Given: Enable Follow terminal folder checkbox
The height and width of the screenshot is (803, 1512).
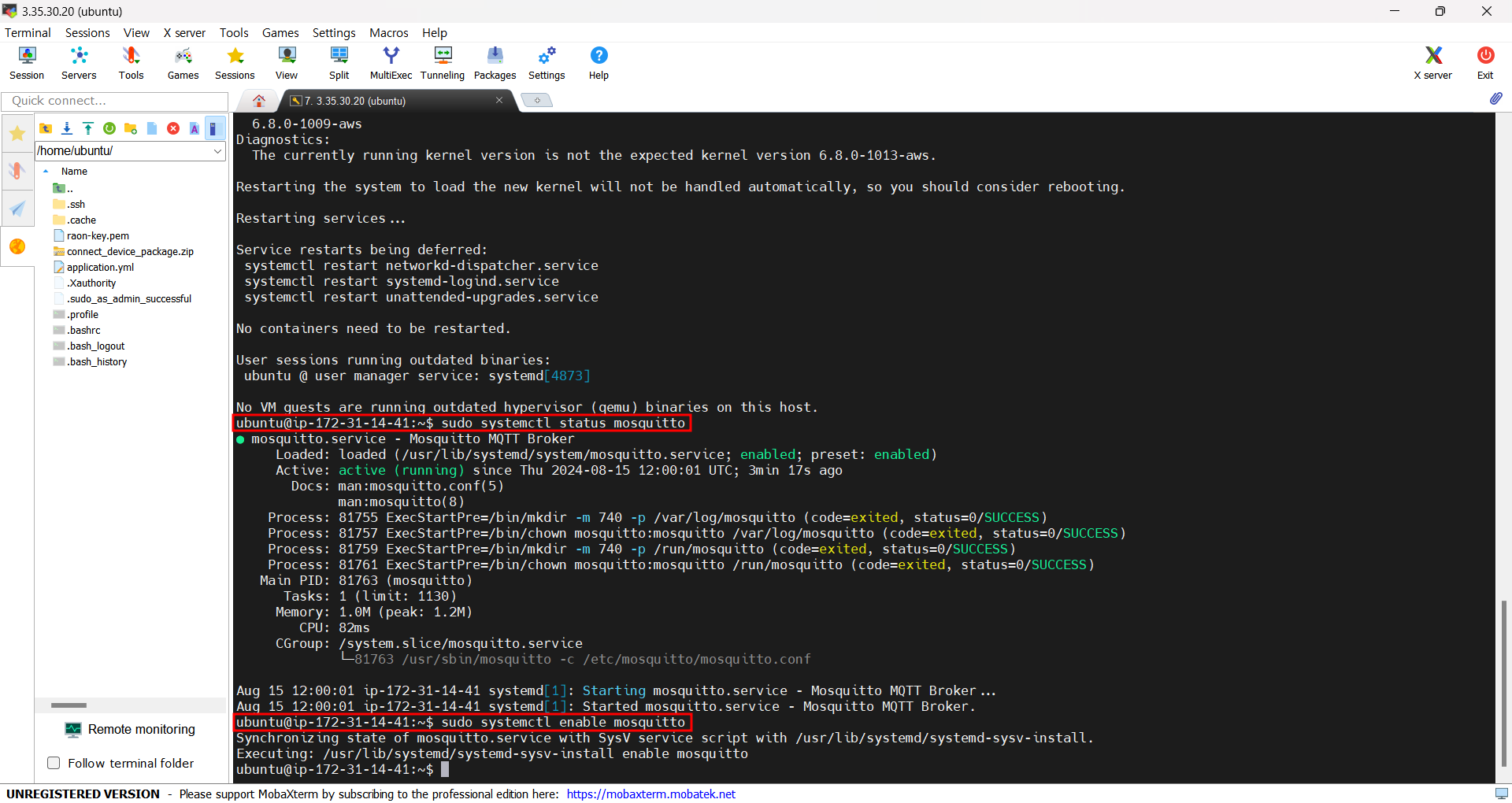Looking at the screenshot, I should point(54,763).
